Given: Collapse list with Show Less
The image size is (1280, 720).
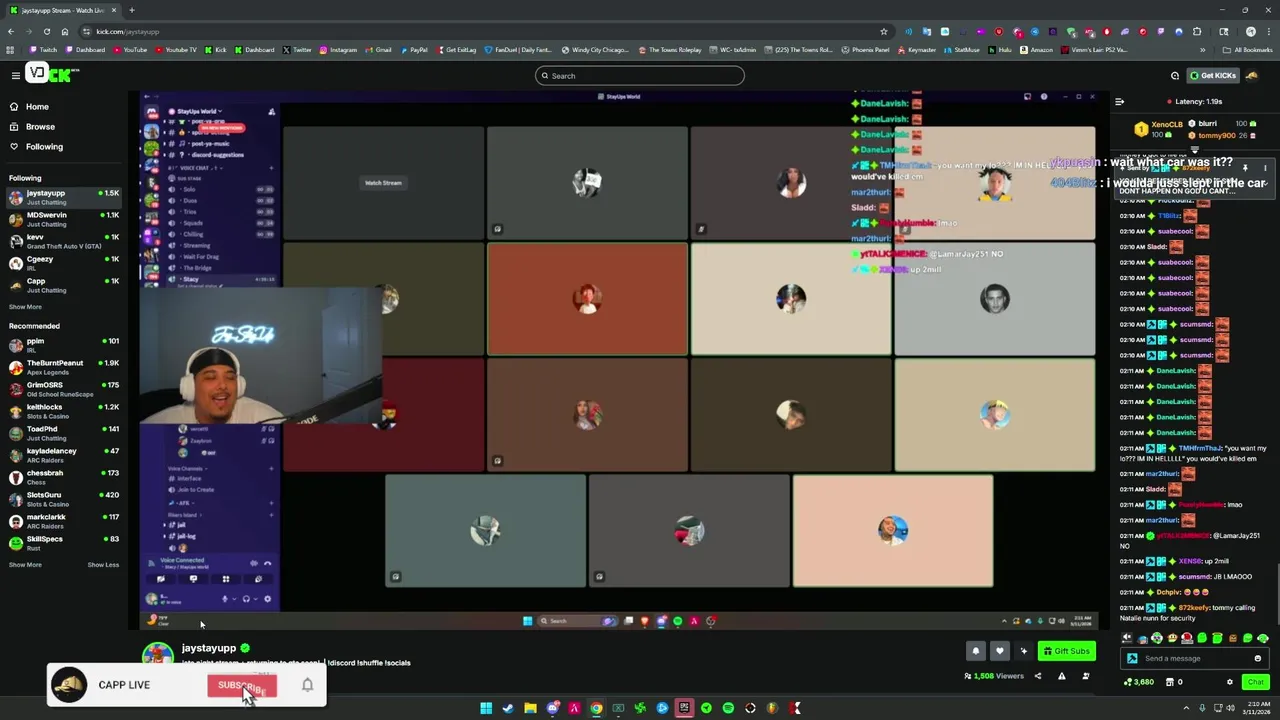Looking at the screenshot, I should point(103,565).
